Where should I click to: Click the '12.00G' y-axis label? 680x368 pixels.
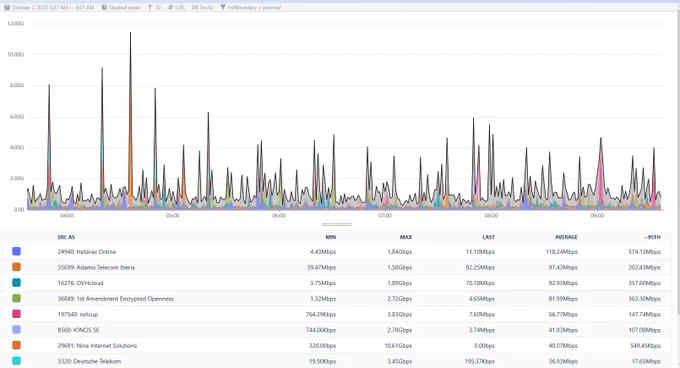coord(16,23)
